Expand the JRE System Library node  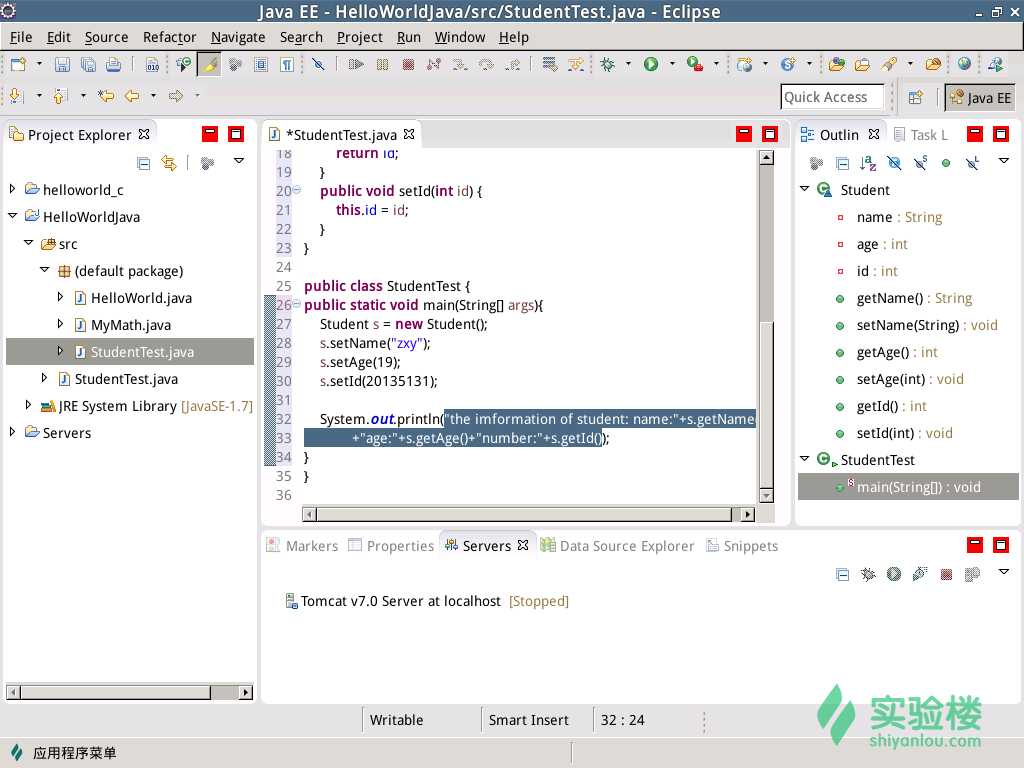pos(28,405)
